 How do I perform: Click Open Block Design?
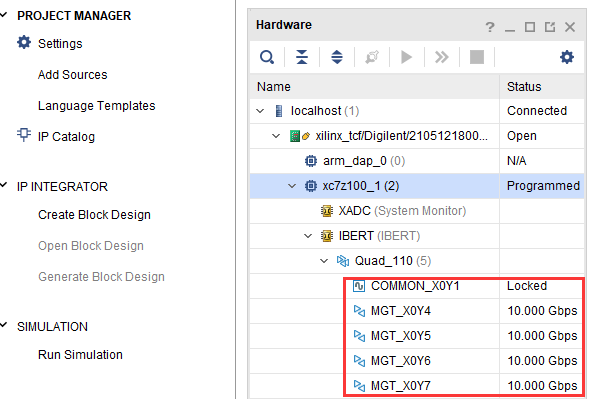coord(91,246)
